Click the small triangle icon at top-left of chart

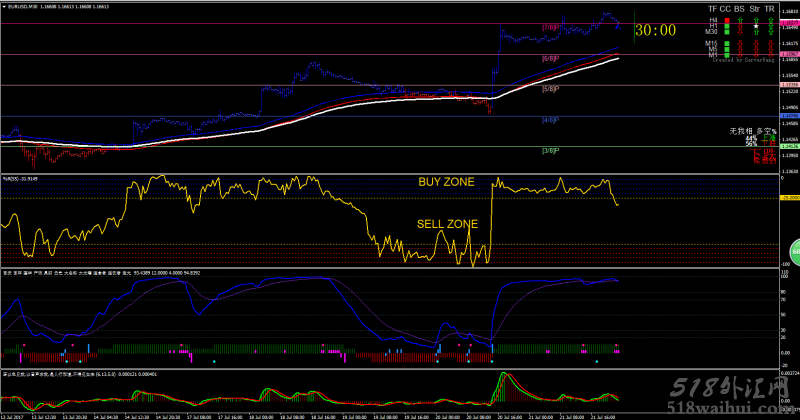pos(4,6)
